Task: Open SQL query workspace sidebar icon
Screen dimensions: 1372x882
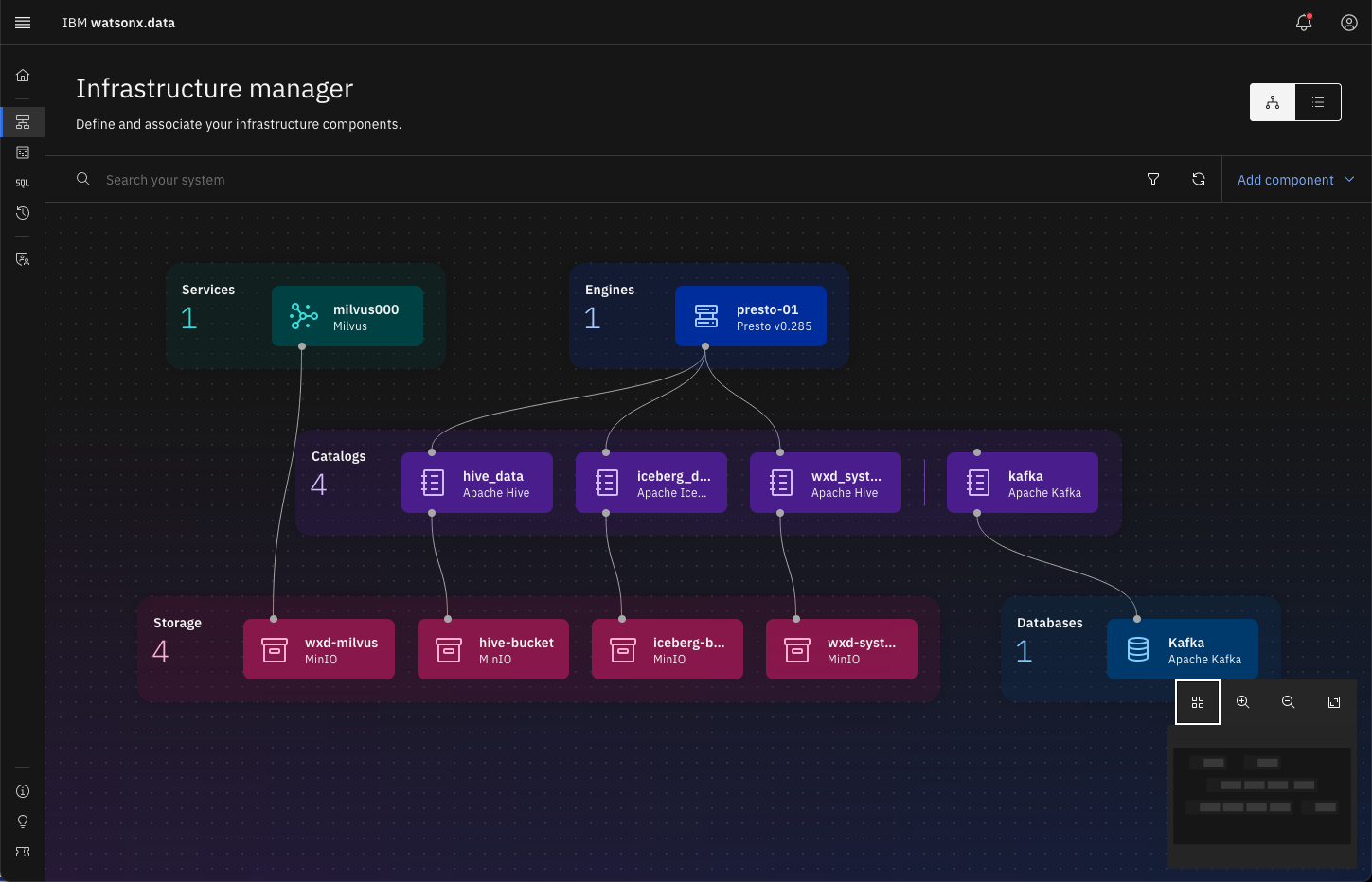Action: point(23,183)
